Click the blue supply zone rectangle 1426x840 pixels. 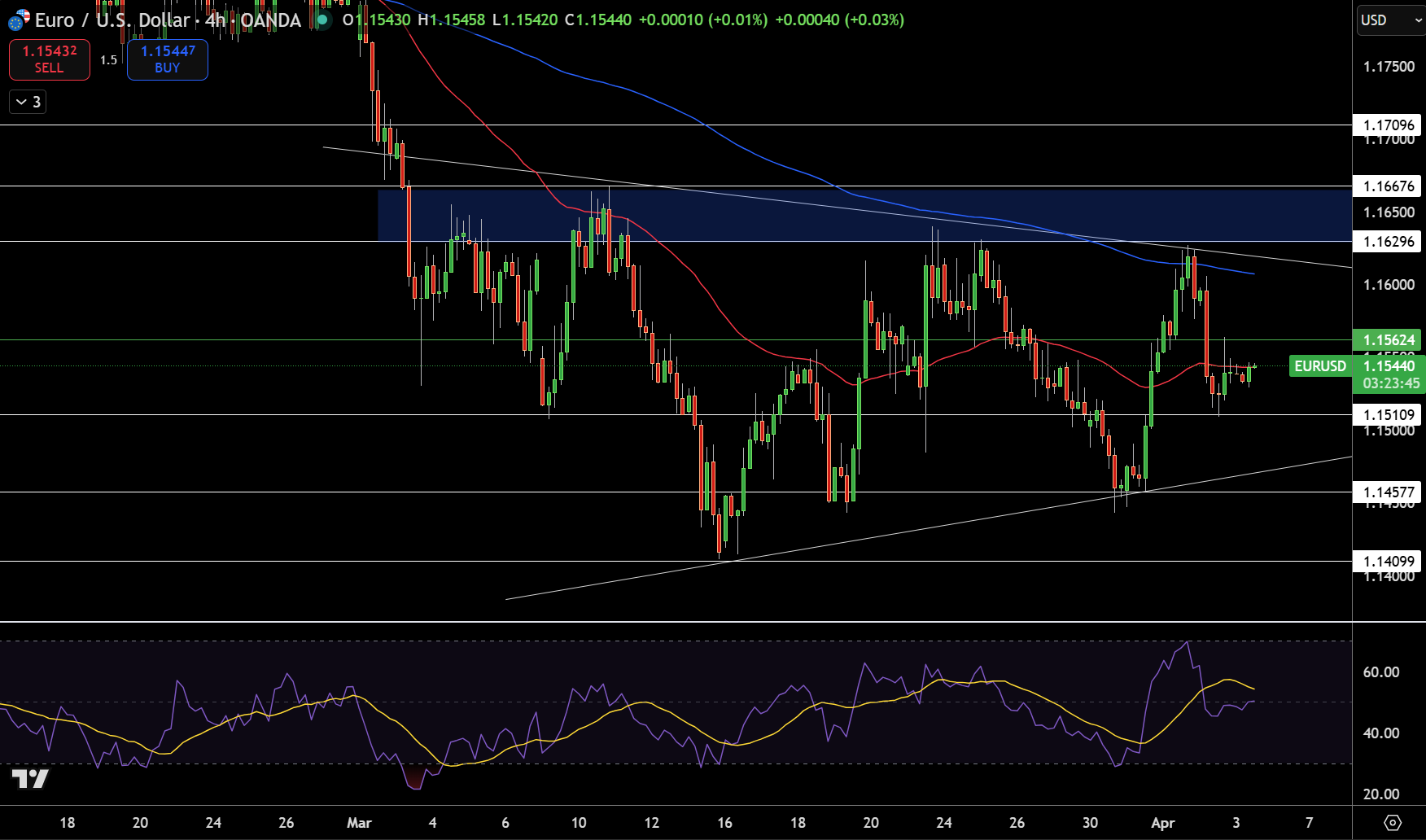(x=864, y=215)
